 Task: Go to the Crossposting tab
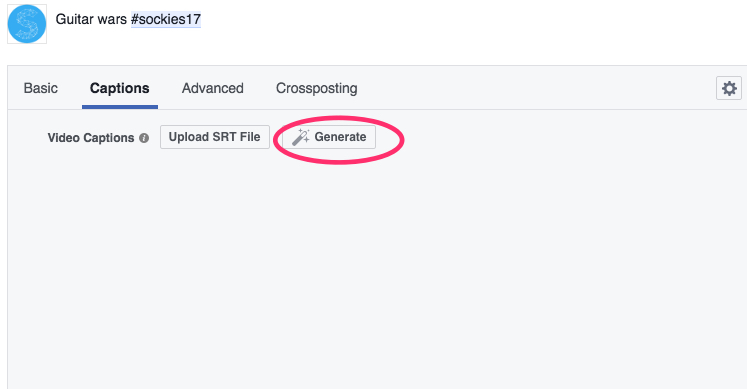coord(316,88)
